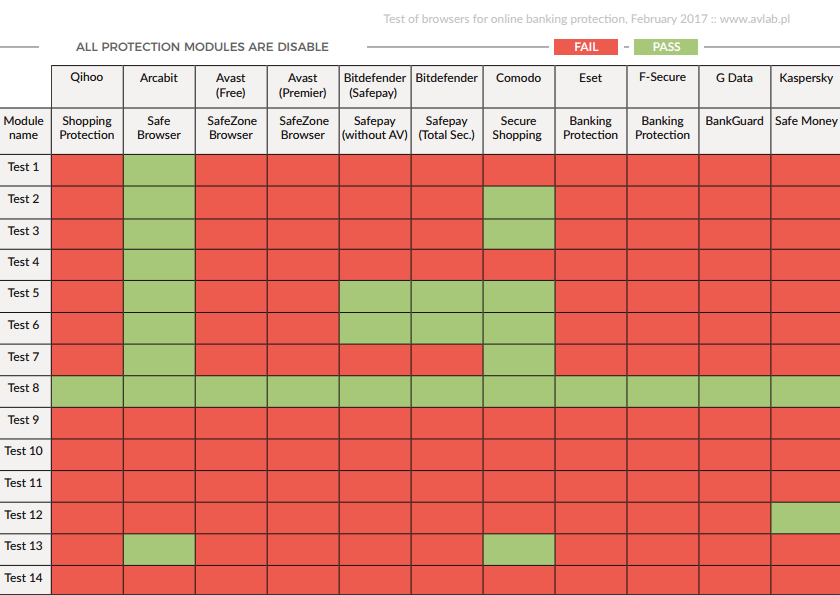The image size is (840, 595).
Task: Click the Test 1 row label
Action: point(24,167)
